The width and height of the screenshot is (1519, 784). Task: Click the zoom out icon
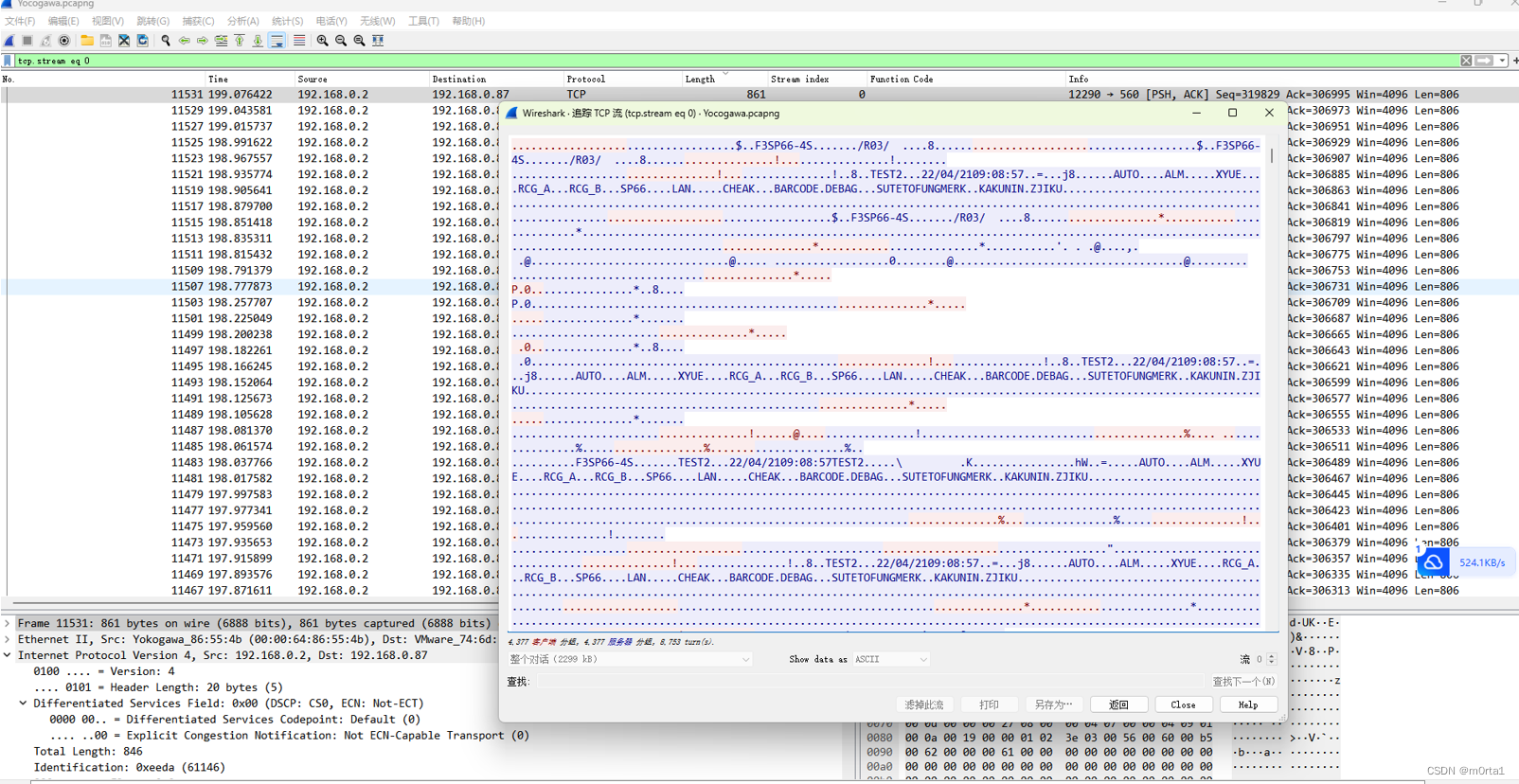(x=341, y=41)
